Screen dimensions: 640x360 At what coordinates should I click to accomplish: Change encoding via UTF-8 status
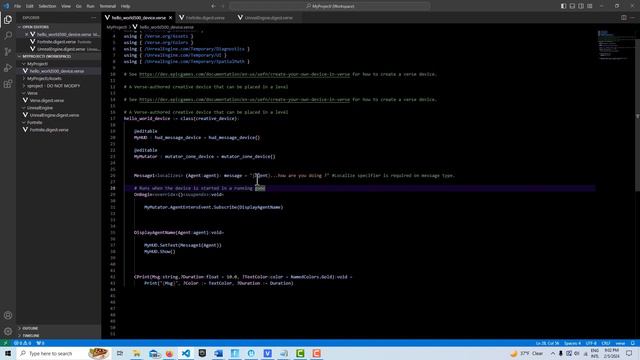coord(591,343)
